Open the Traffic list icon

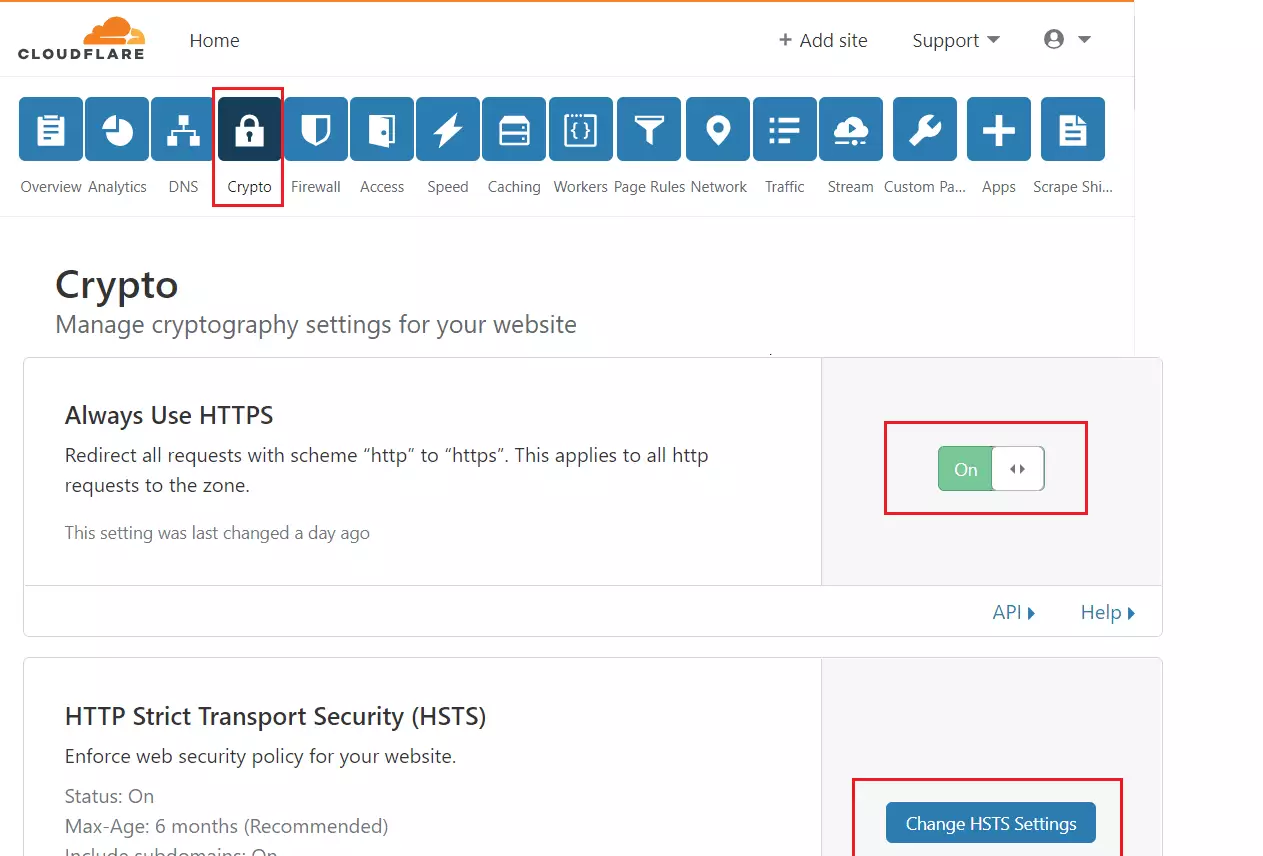[785, 129]
